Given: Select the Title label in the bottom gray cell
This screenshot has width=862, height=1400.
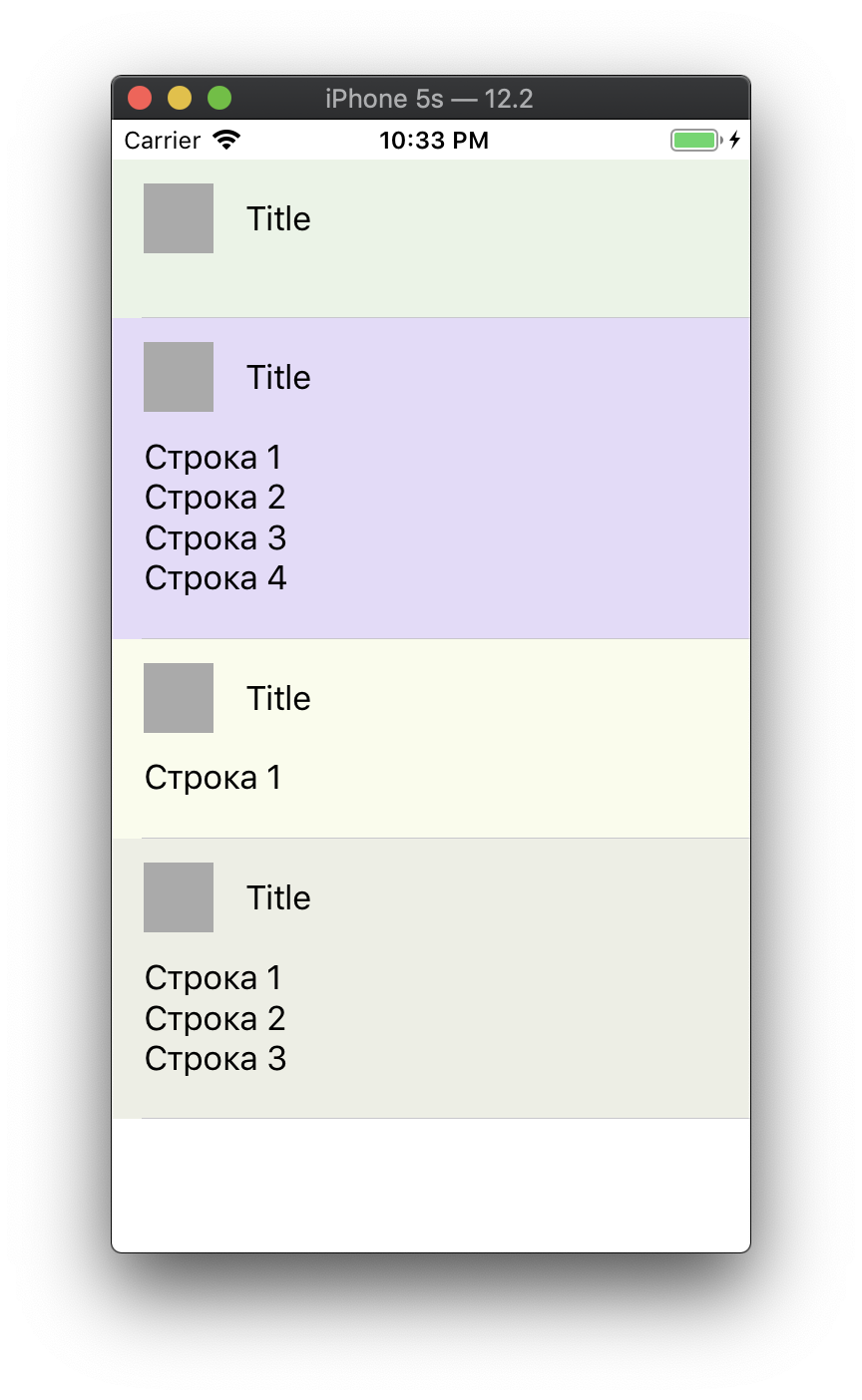Looking at the screenshot, I should click(x=278, y=897).
